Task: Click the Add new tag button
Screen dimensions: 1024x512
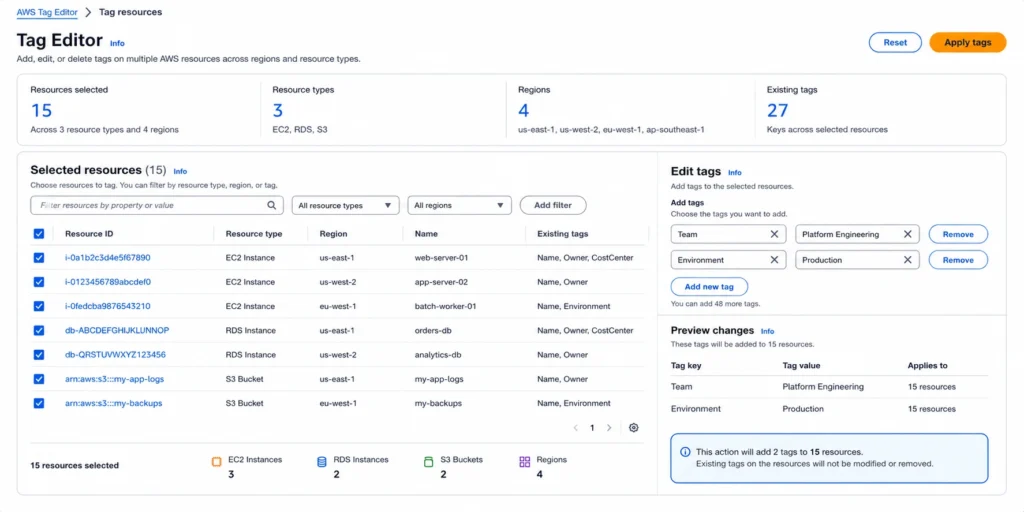Action: [x=709, y=287]
